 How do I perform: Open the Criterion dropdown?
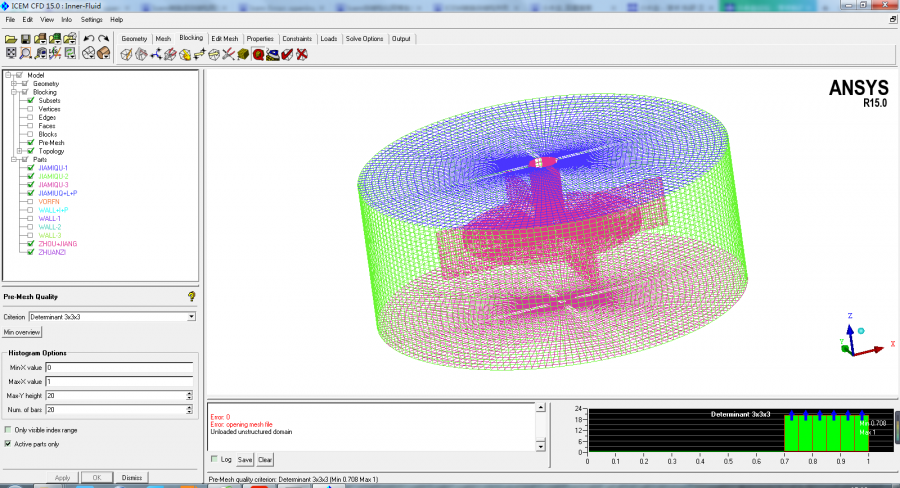[191, 317]
